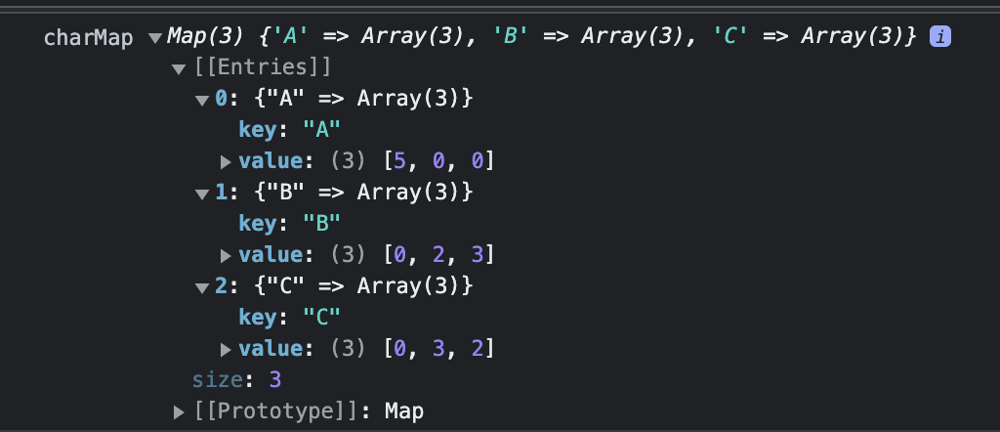
Task: Click value label of entry "B"
Action: (272, 255)
